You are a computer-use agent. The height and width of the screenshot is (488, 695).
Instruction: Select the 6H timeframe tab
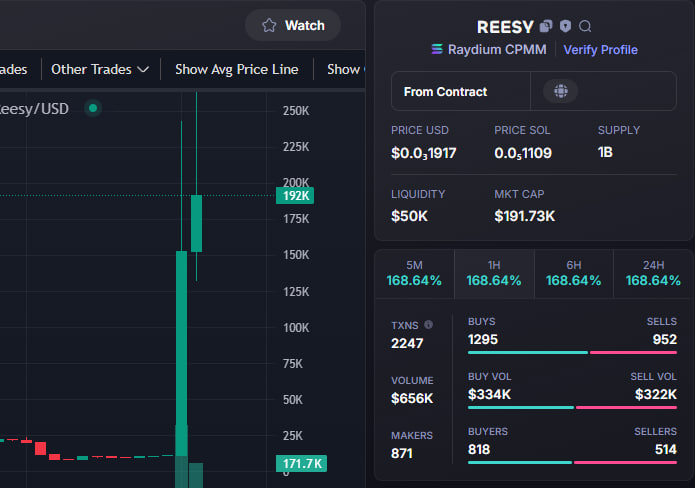pos(574,273)
